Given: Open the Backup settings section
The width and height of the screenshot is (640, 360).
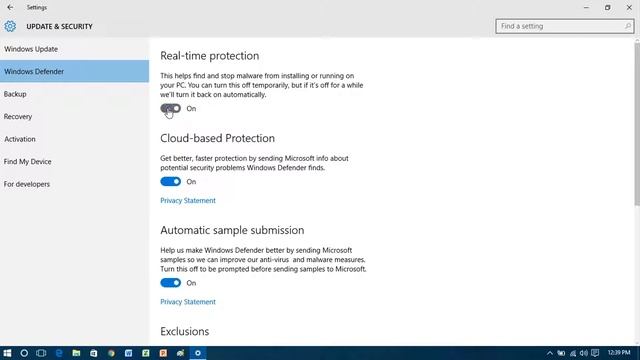Looking at the screenshot, I should point(74,94).
